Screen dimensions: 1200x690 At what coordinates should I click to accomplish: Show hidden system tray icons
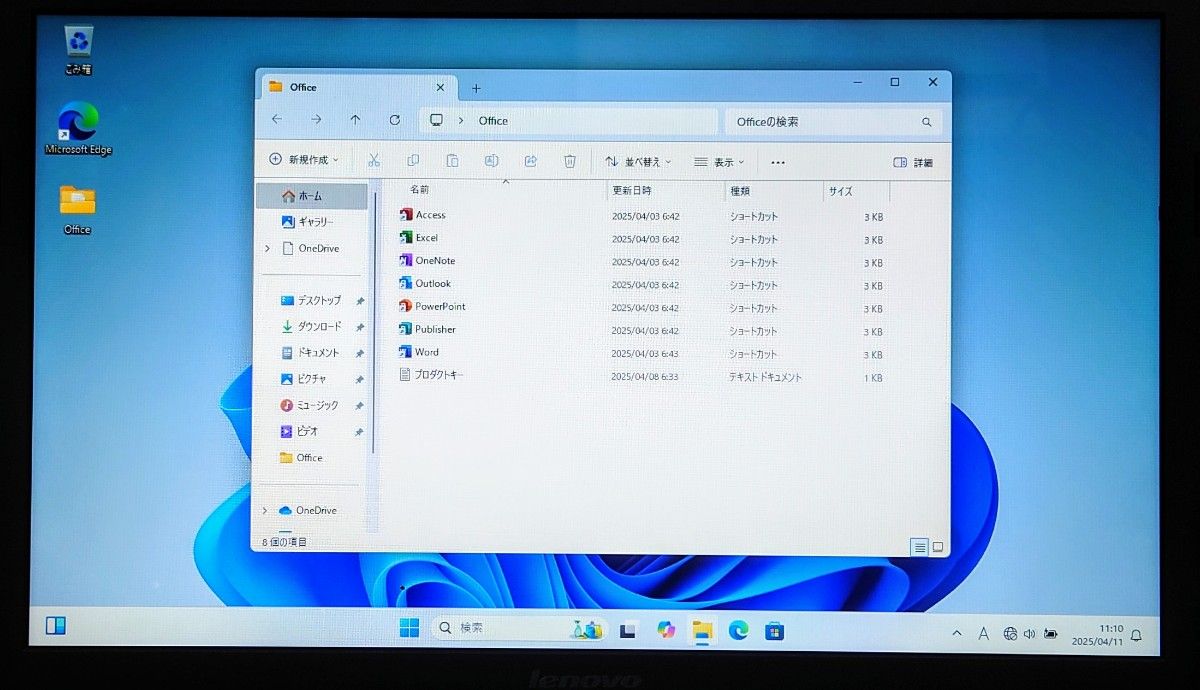pos(957,633)
